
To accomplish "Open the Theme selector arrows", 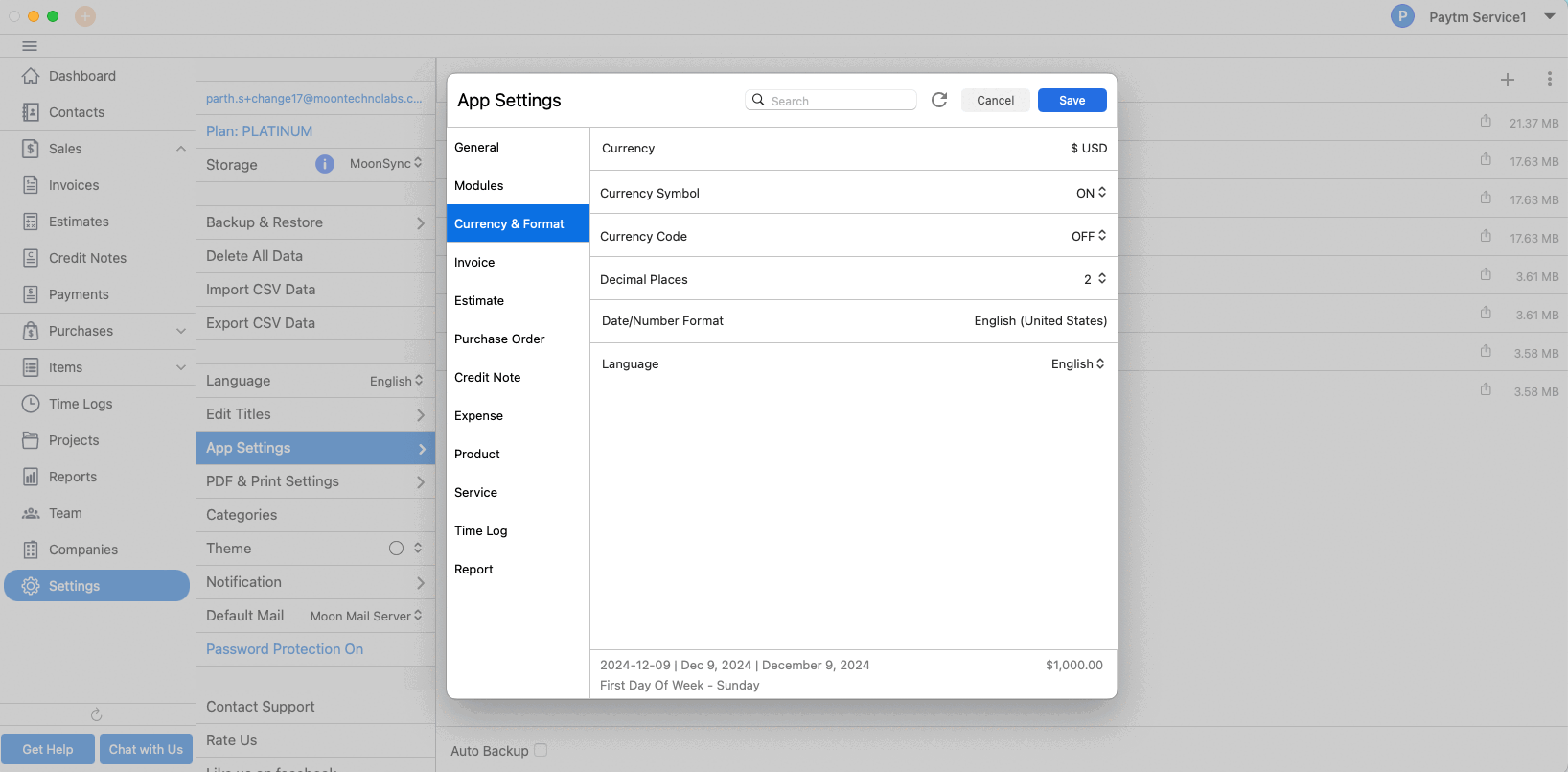I will pyautogui.click(x=418, y=549).
